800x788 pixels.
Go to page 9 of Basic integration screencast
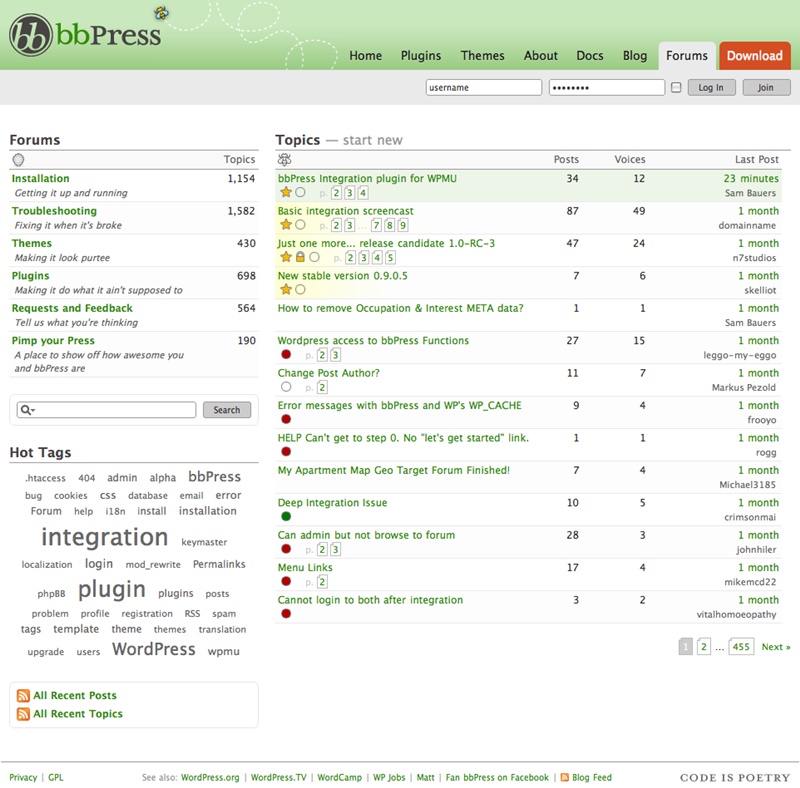tap(403, 225)
